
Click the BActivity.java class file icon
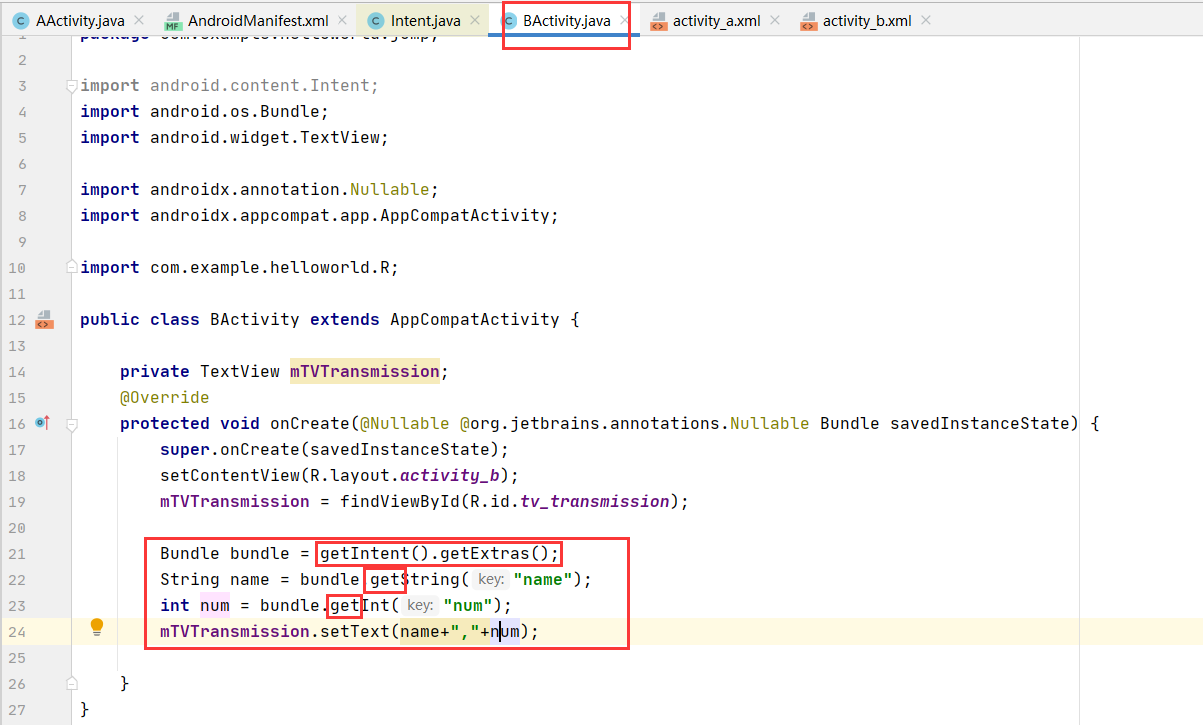click(x=508, y=20)
